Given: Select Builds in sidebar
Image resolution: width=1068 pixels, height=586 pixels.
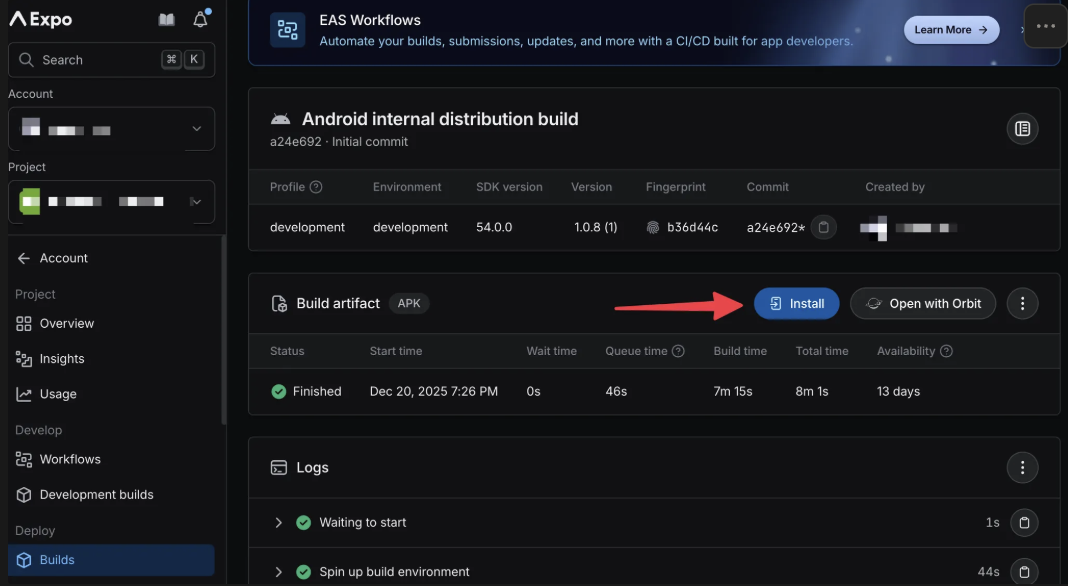Looking at the screenshot, I should [x=111, y=560].
